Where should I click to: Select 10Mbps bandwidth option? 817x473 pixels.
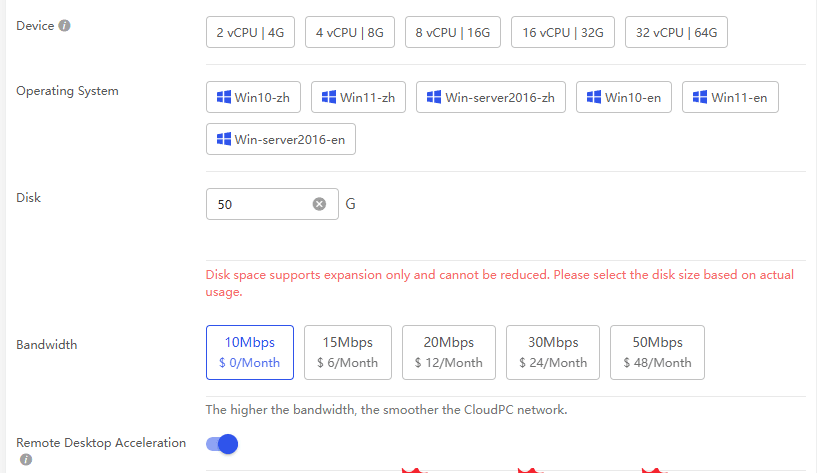point(250,353)
